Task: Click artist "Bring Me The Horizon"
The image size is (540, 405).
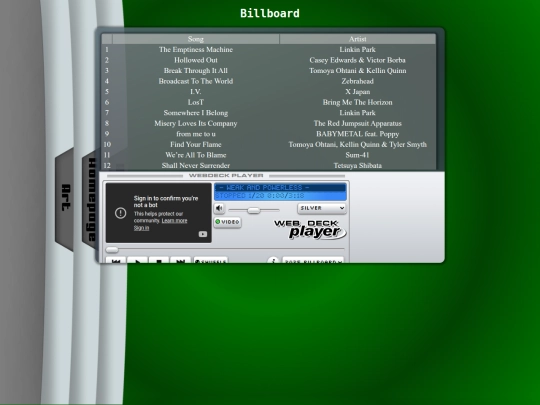Action: pos(357,102)
